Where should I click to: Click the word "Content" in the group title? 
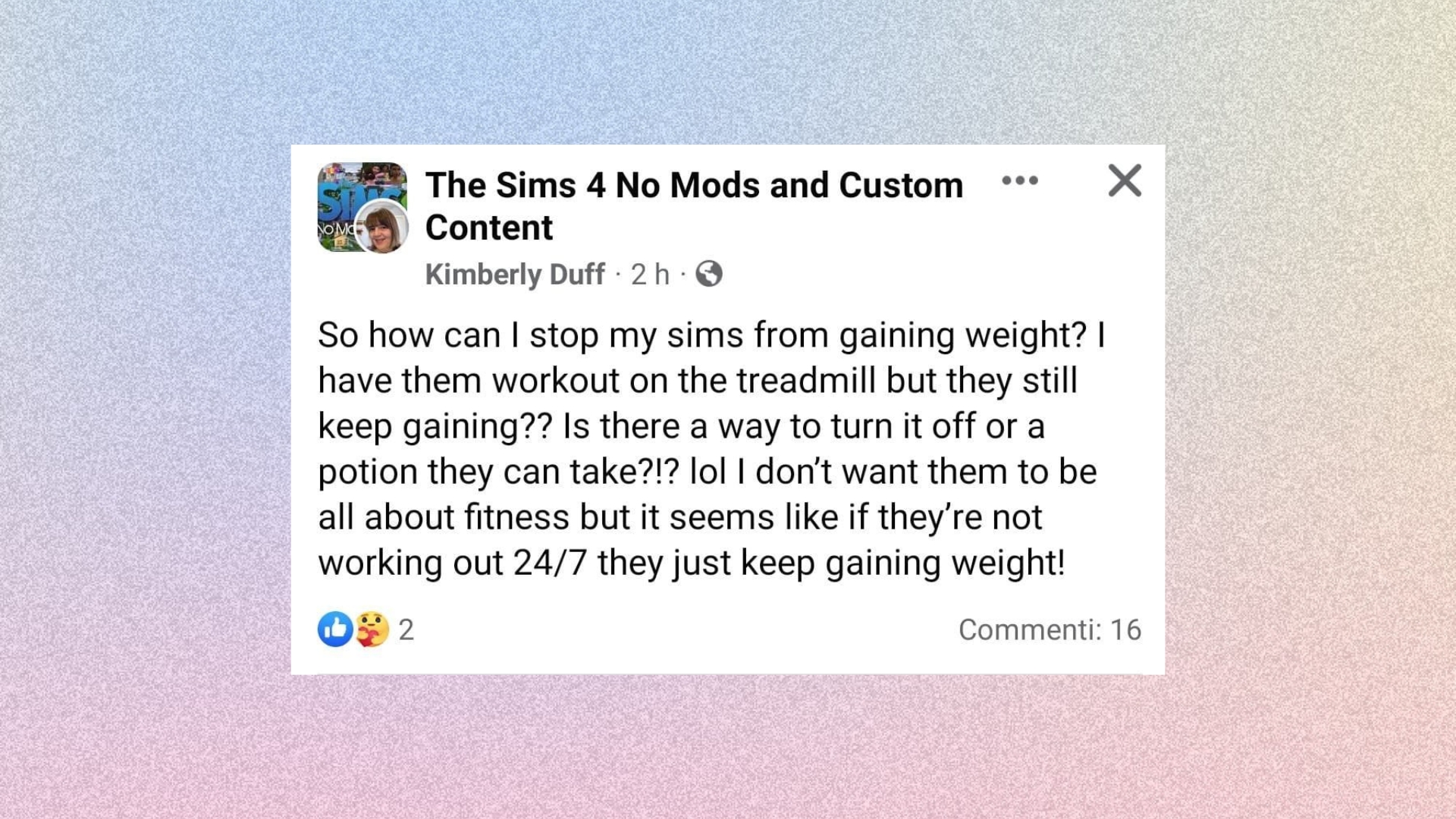489,227
